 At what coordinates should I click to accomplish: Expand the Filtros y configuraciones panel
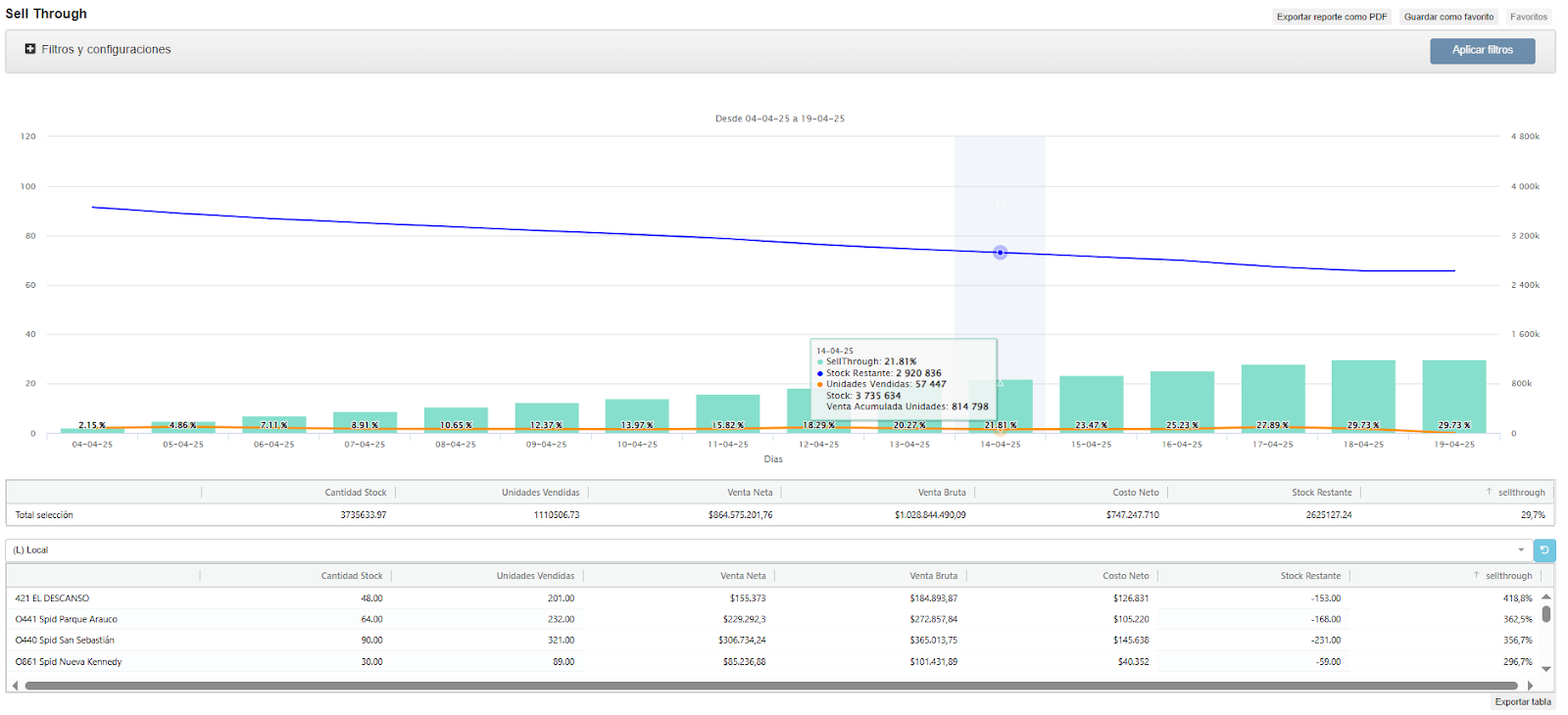[x=106, y=50]
